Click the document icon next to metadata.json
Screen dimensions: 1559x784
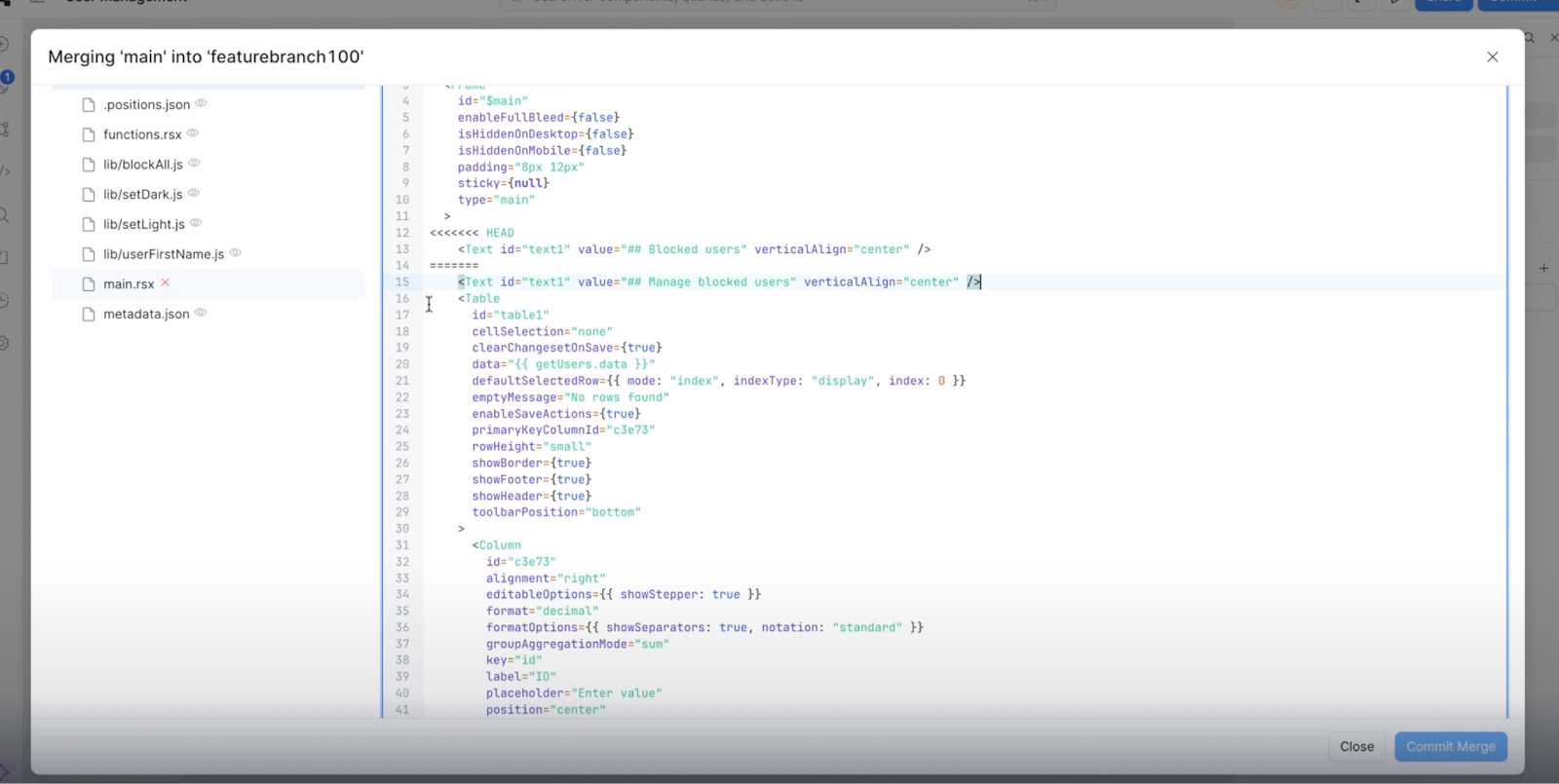[89, 314]
